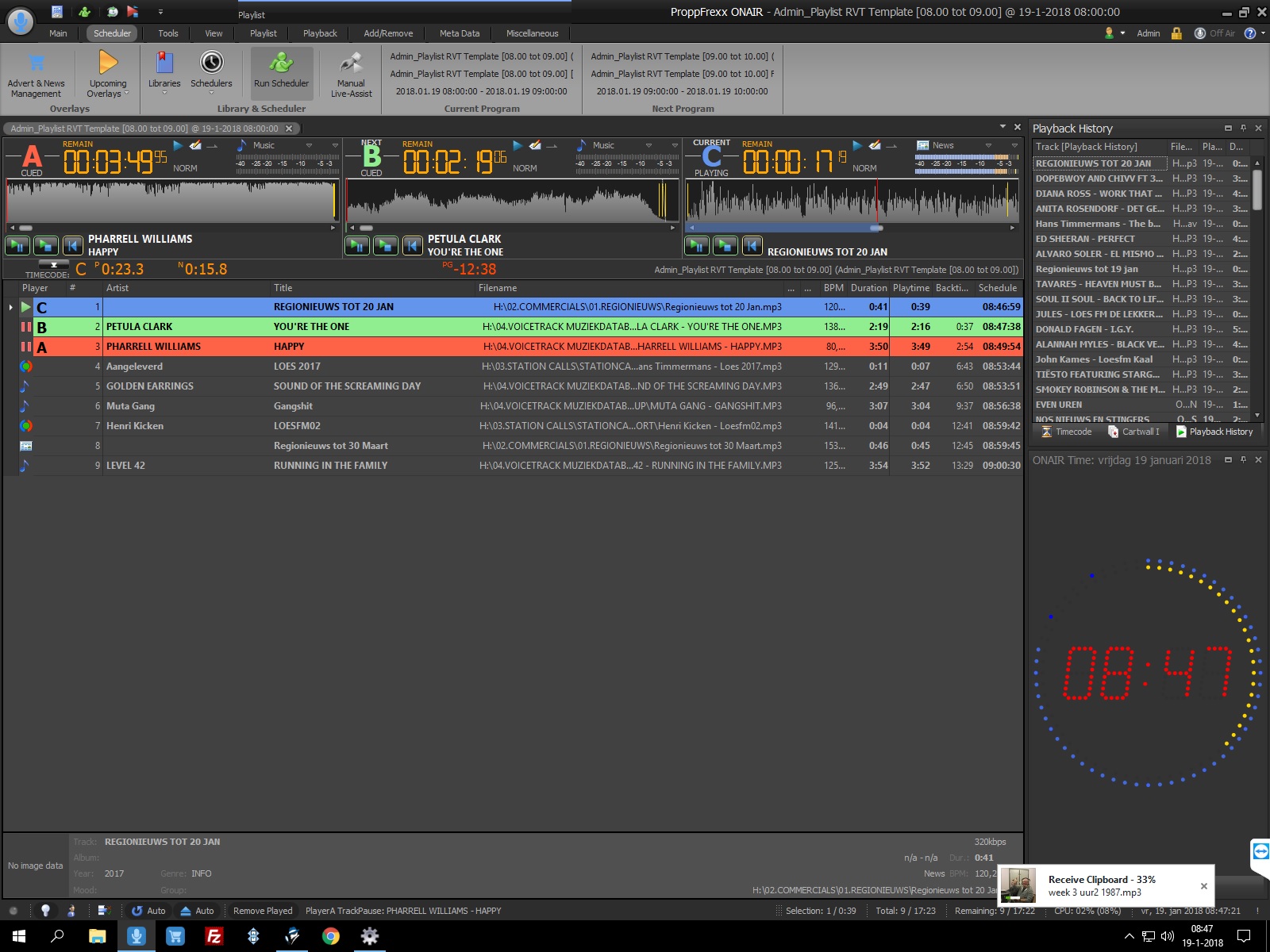Open Player B Music type dropdown

(x=648, y=145)
